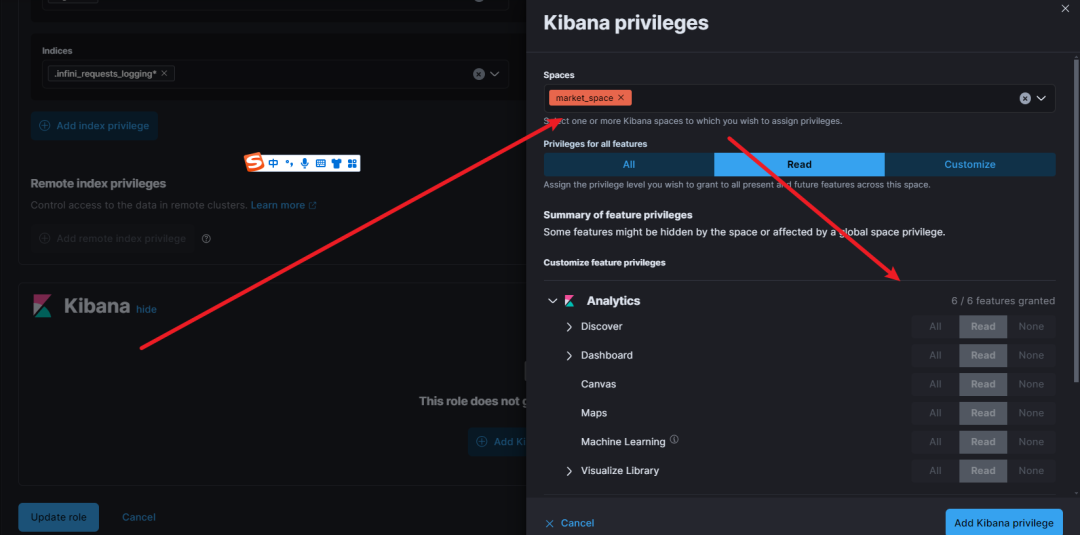Image resolution: width=1080 pixels, height=535 pixels.
Task: Click the Kibana logo beside Analytics
Action: click(570, 301)
